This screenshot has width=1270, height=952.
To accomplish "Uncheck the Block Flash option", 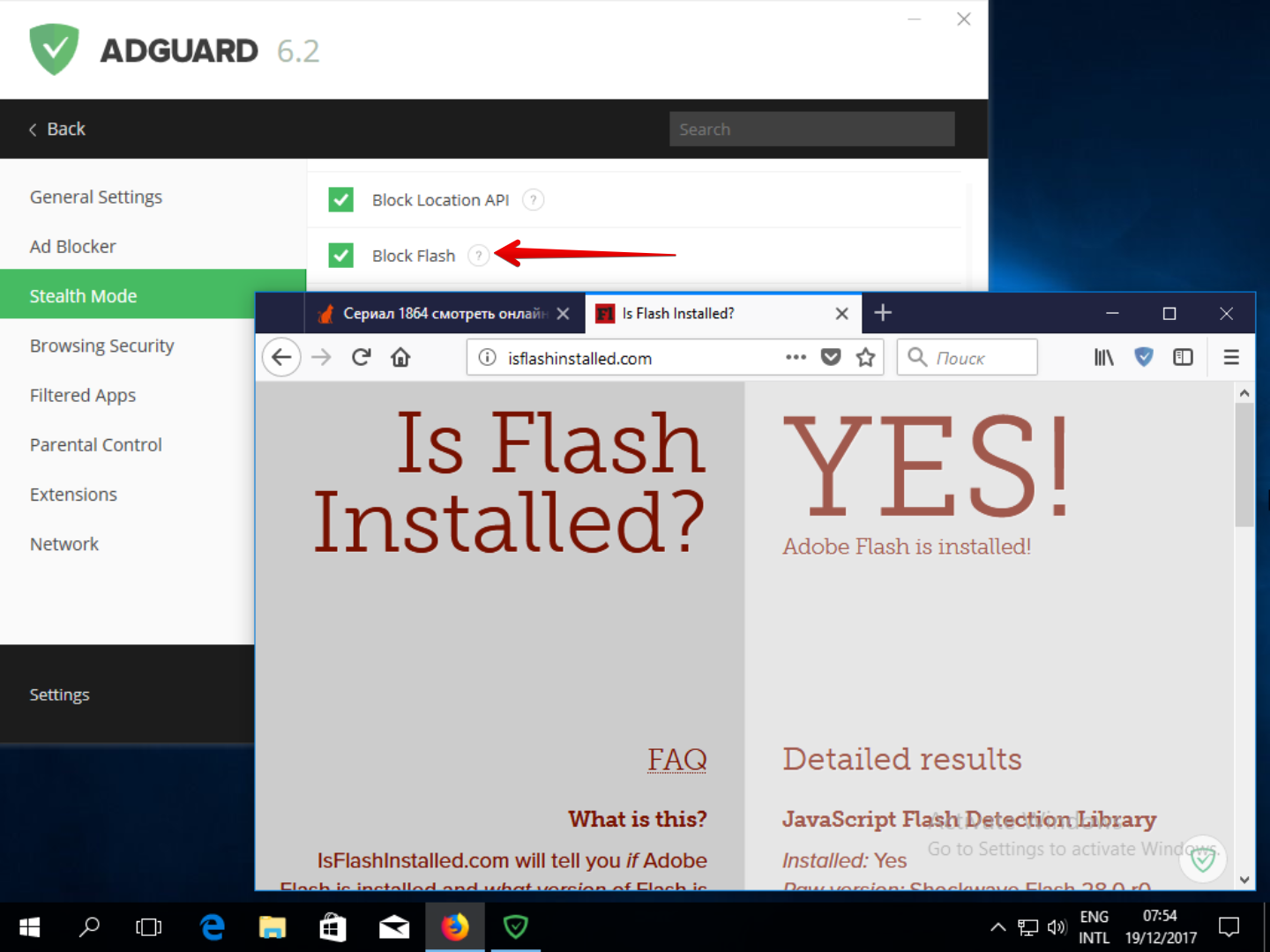I will point(340,255).
